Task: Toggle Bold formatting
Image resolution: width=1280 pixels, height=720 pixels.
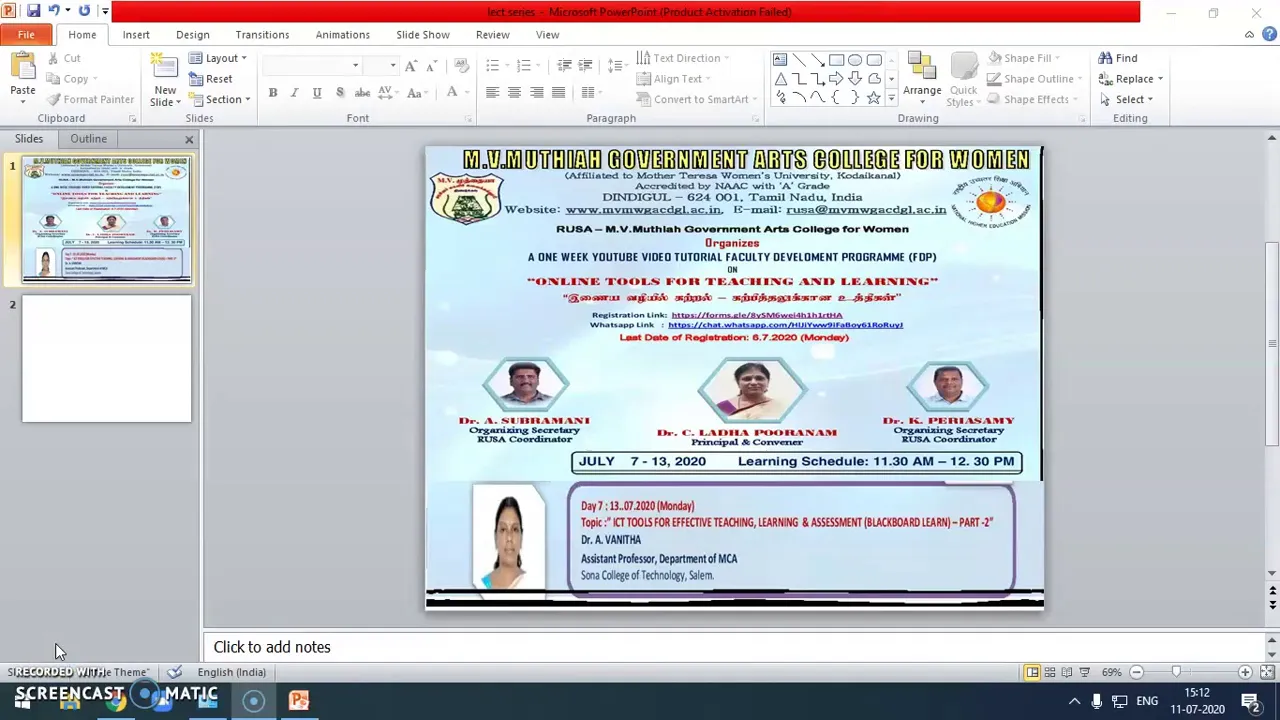Action: click(272, 93)
